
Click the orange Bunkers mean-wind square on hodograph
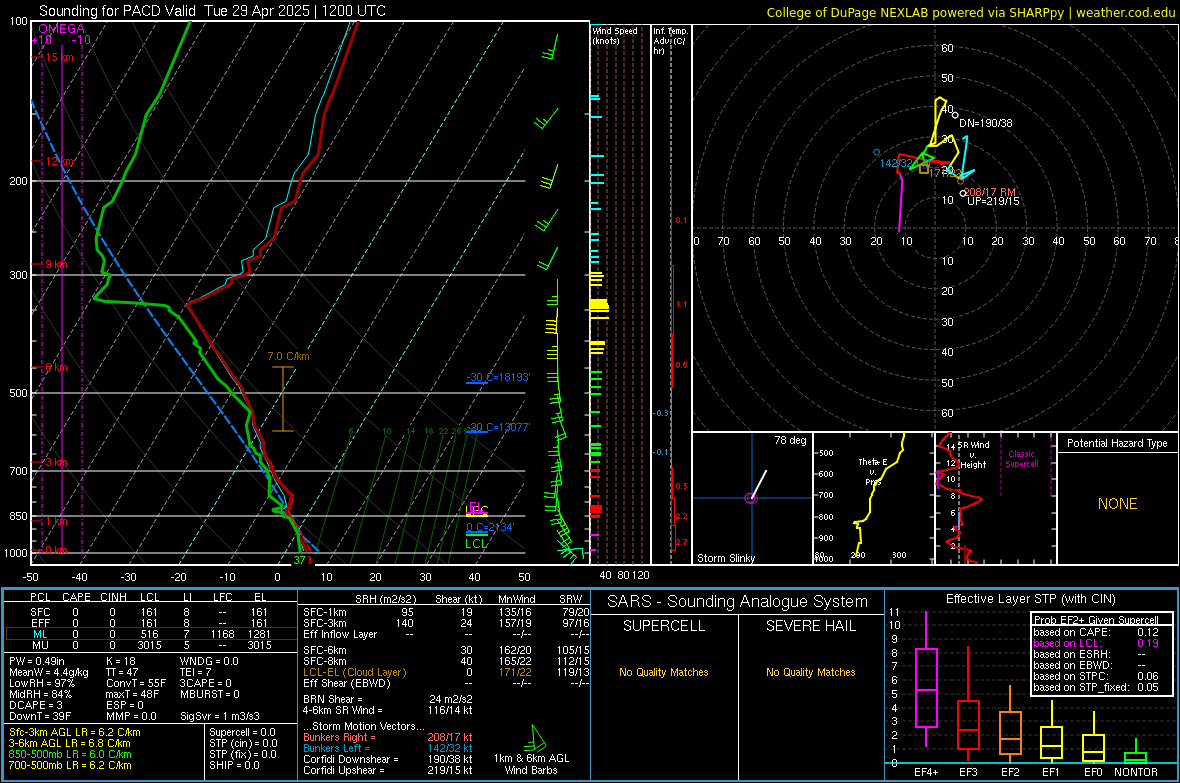pos(923,169)
